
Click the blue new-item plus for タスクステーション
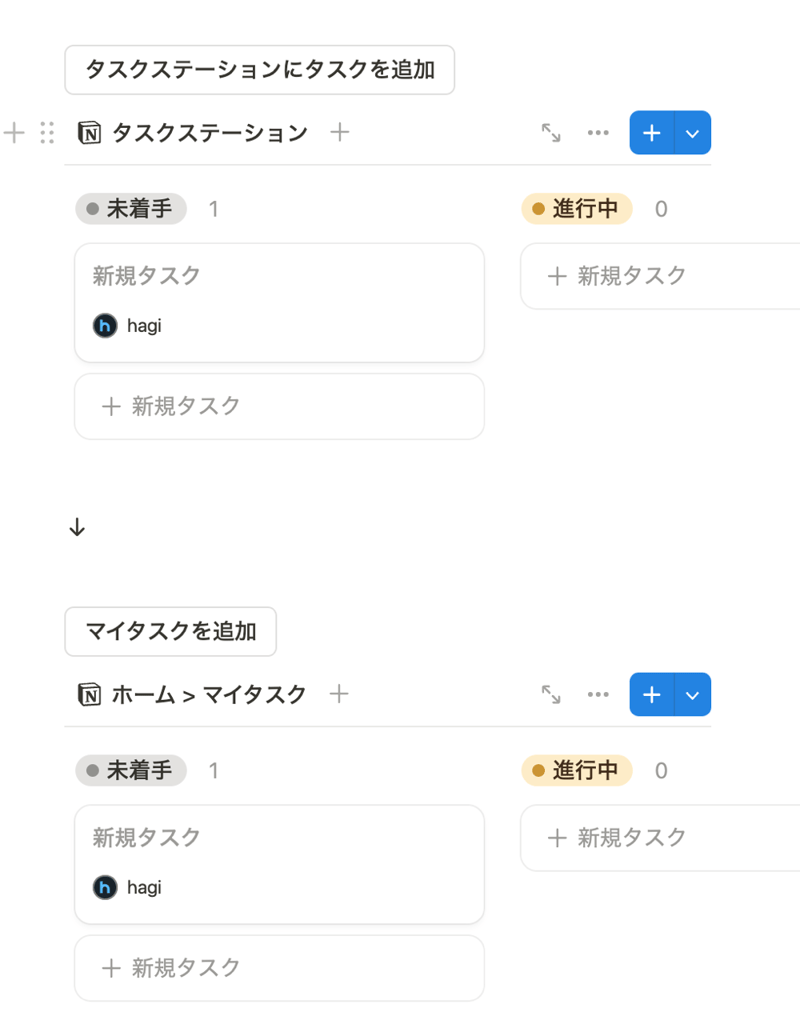pos(652,133)
